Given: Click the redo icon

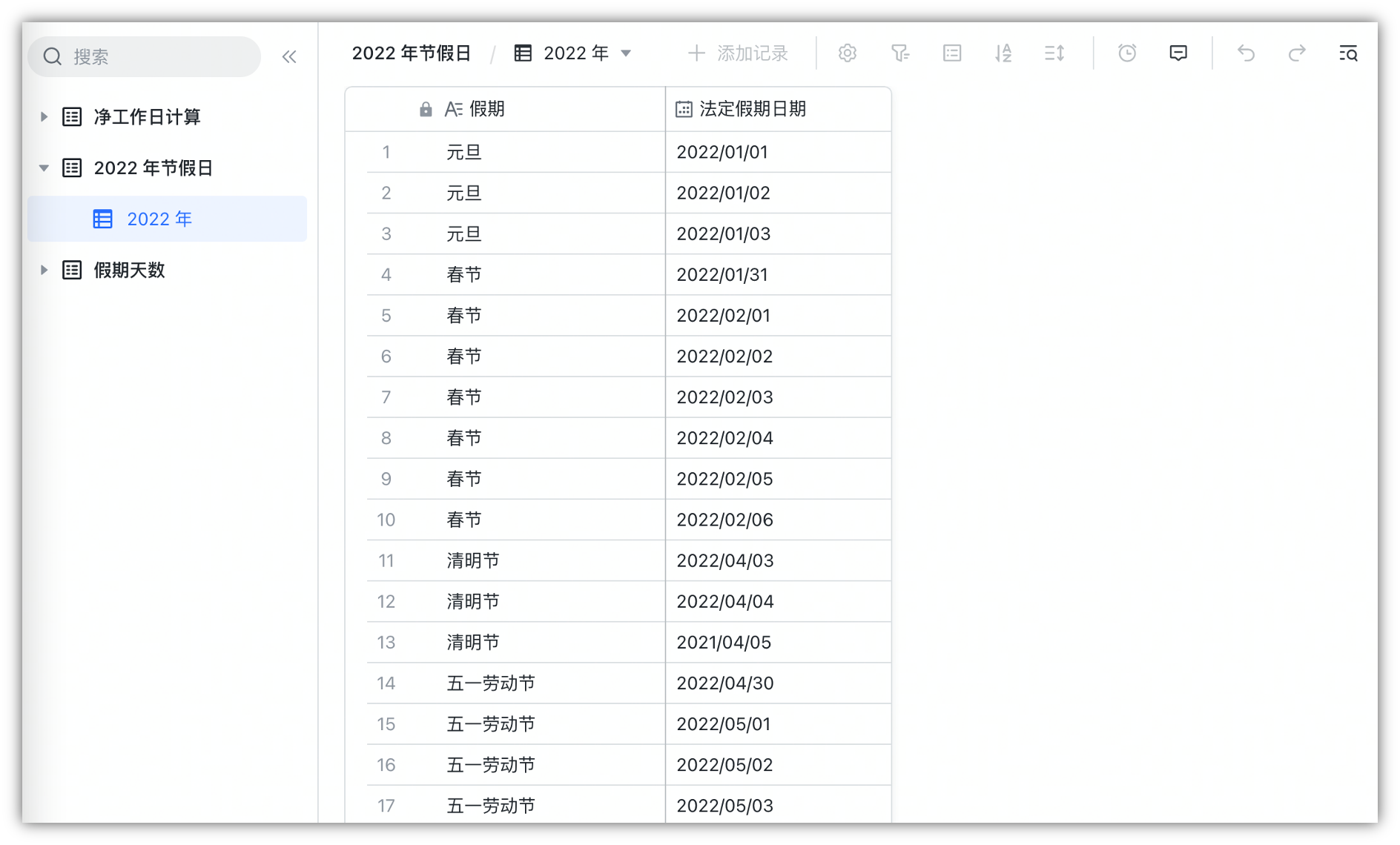Looking at the screenshot, I should click(1297, 53).
